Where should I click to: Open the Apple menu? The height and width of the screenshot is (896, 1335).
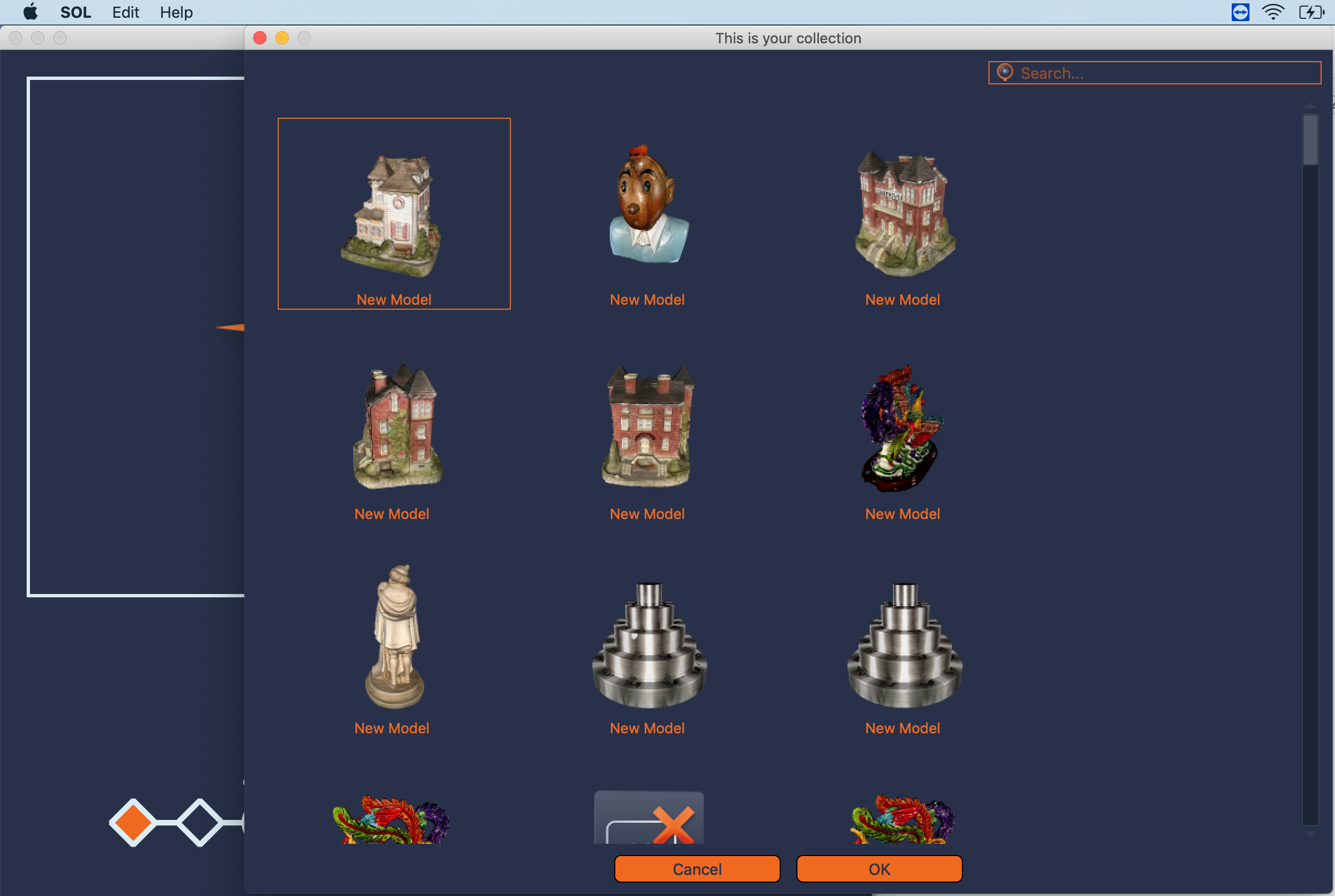coord(31,12)
